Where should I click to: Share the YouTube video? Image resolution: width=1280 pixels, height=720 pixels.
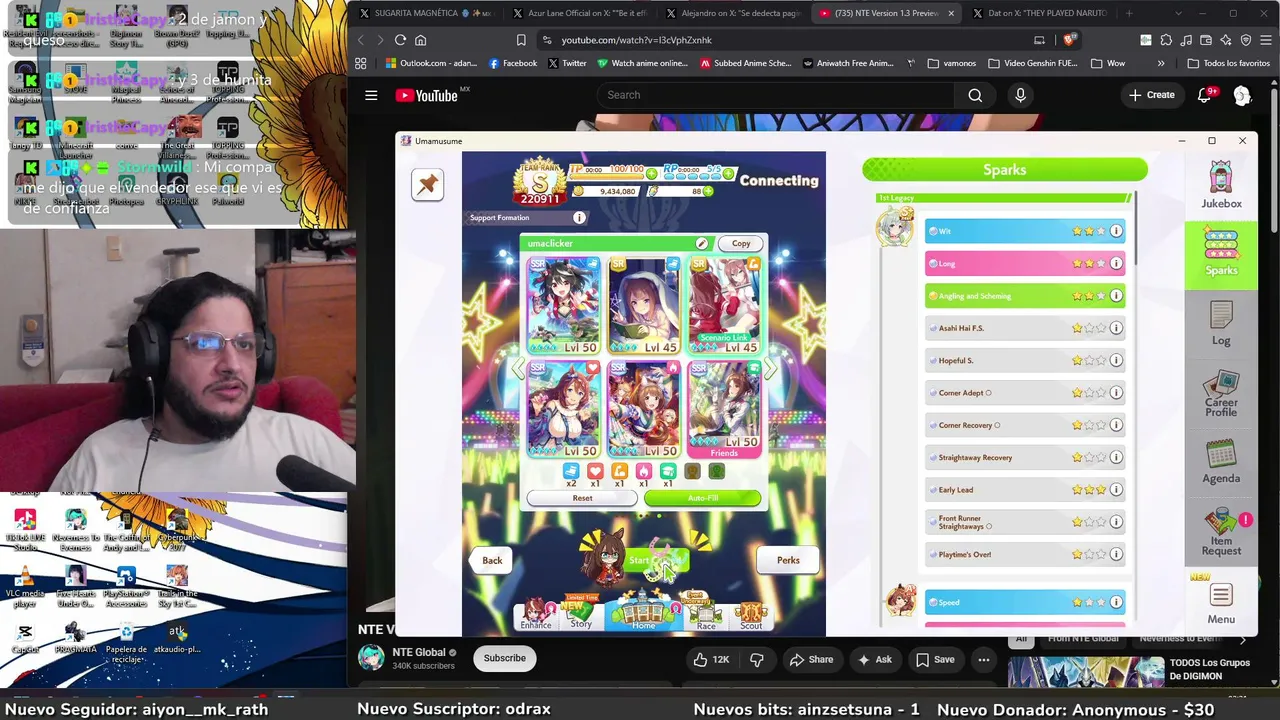[810, 659]
